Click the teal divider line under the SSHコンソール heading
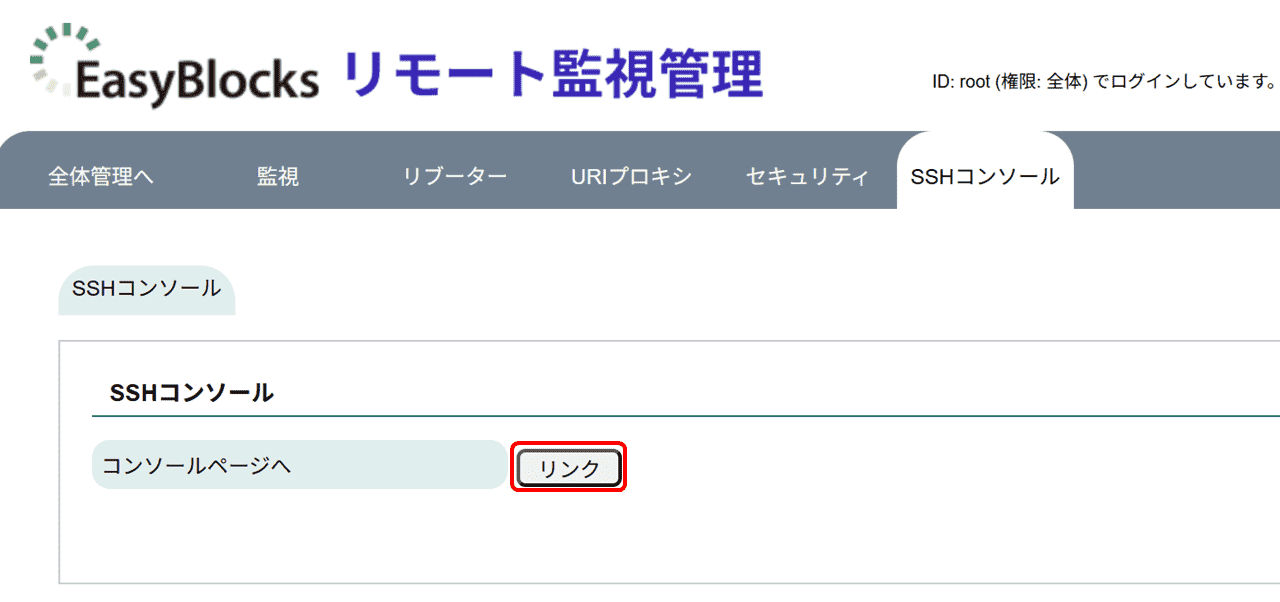This screenshot has height=602, width=1280. [x=686, y=415]
